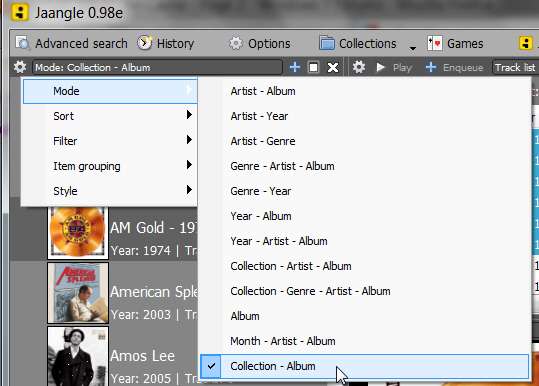Open the Collections folder icon
Image resolution: width=539 pixels, height=386 pixels.
point(327,43)
